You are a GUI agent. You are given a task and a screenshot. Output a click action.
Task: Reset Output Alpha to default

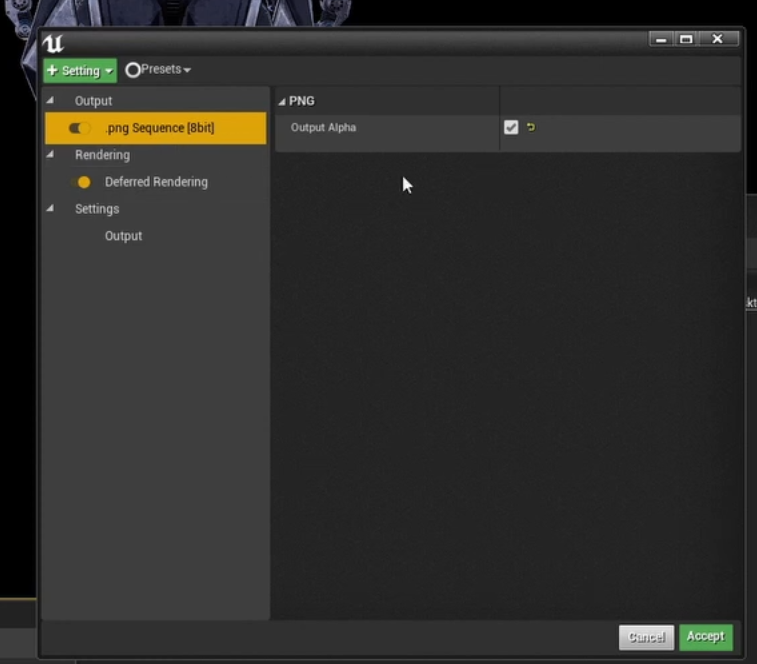[x=531, y=127]
